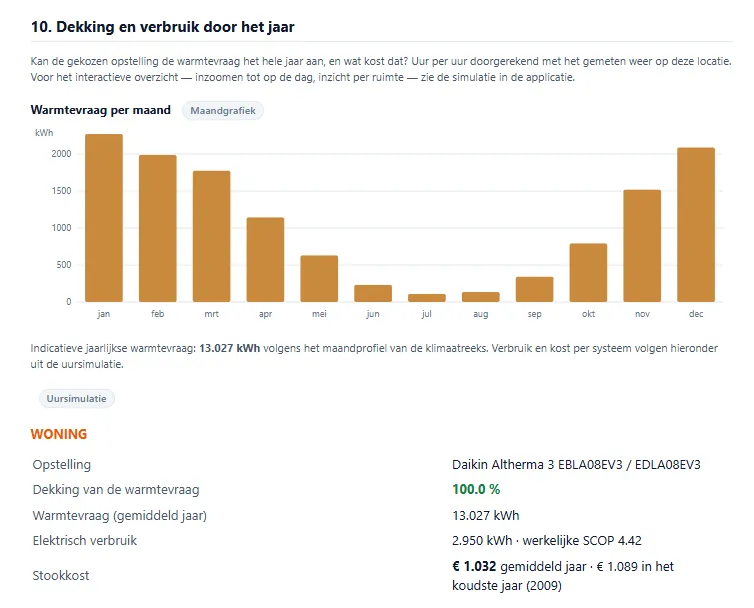Select the jun bar in the chart

tap(373, 293)
